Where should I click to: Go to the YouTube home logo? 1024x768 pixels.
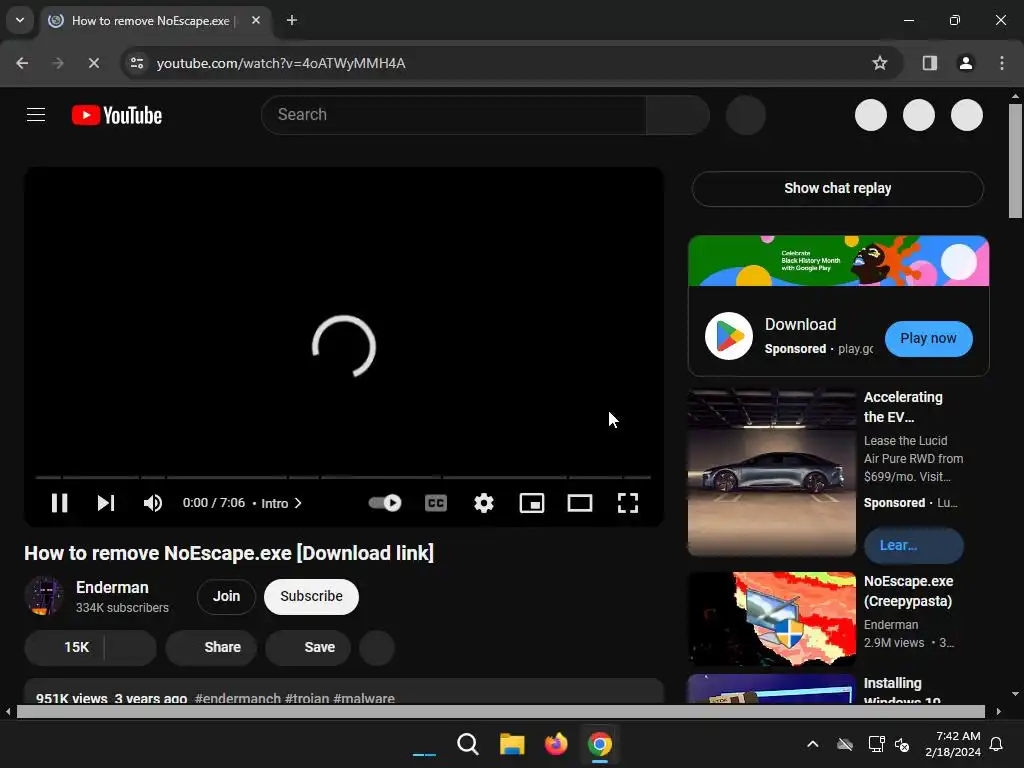[117, 116]
